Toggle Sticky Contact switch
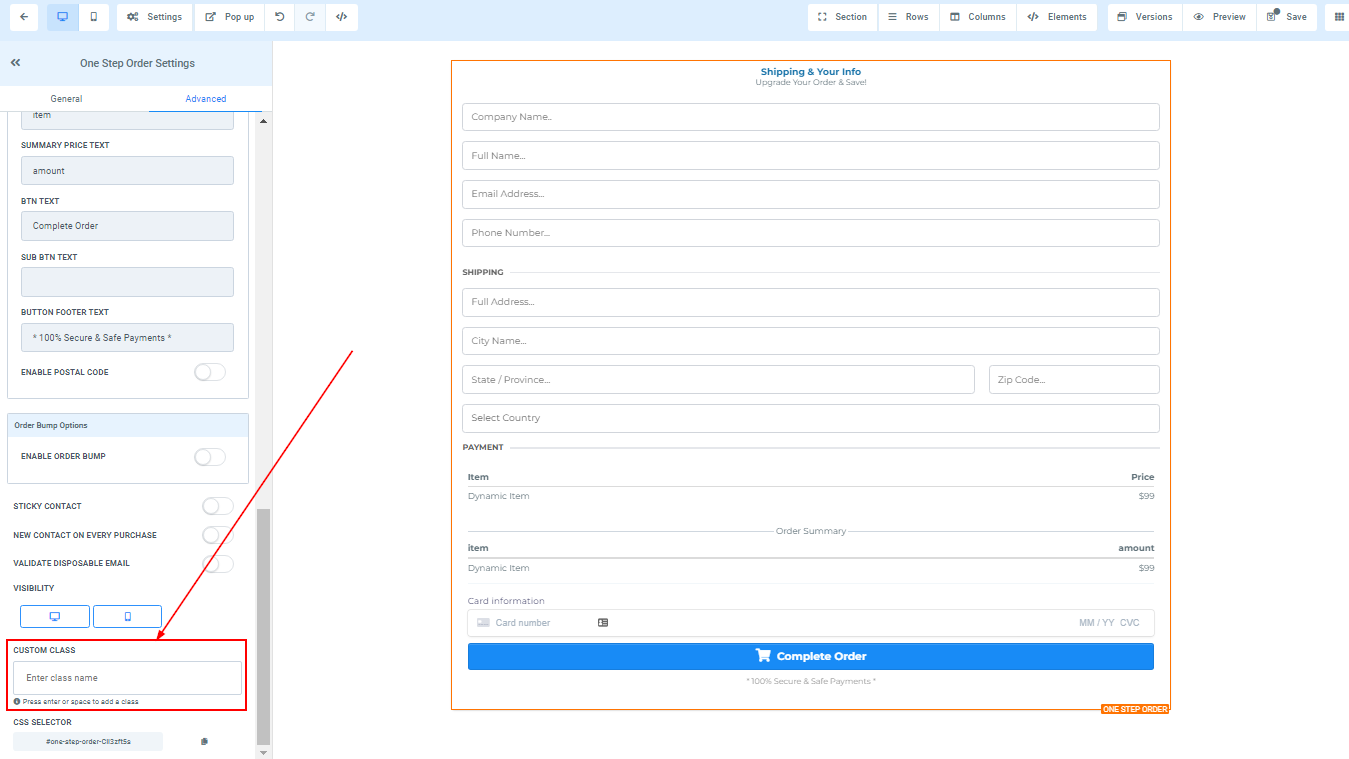Screen dimensions: 1349x759 [218, 506]
